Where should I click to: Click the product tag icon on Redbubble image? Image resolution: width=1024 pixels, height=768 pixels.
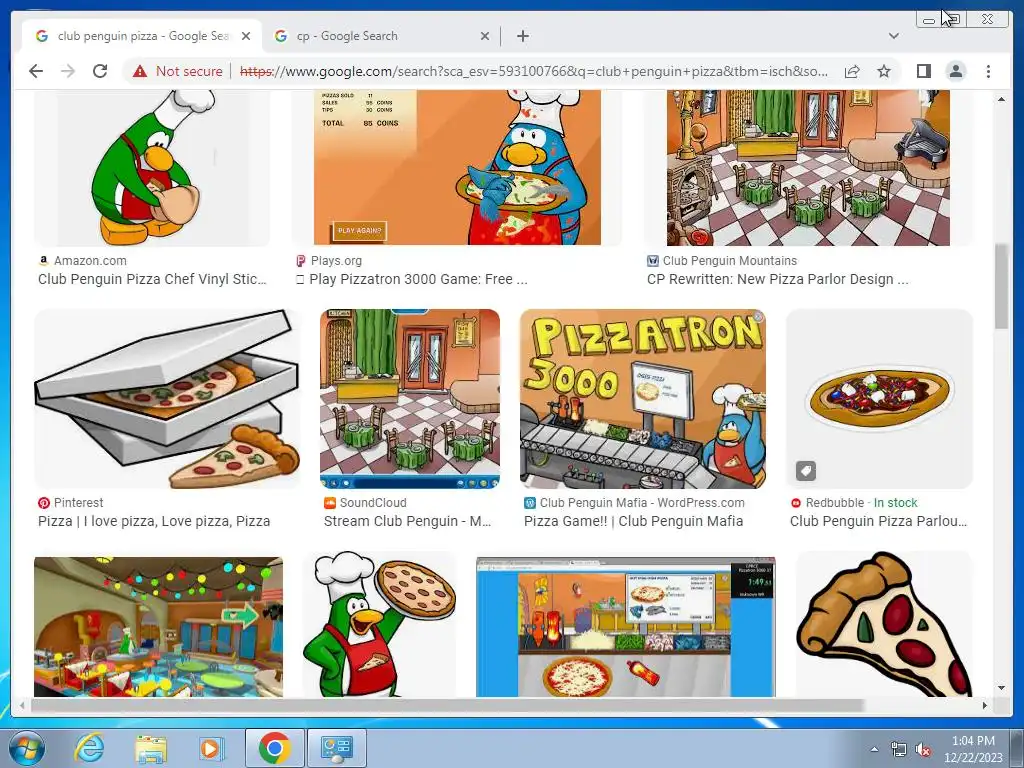[806, 471]
